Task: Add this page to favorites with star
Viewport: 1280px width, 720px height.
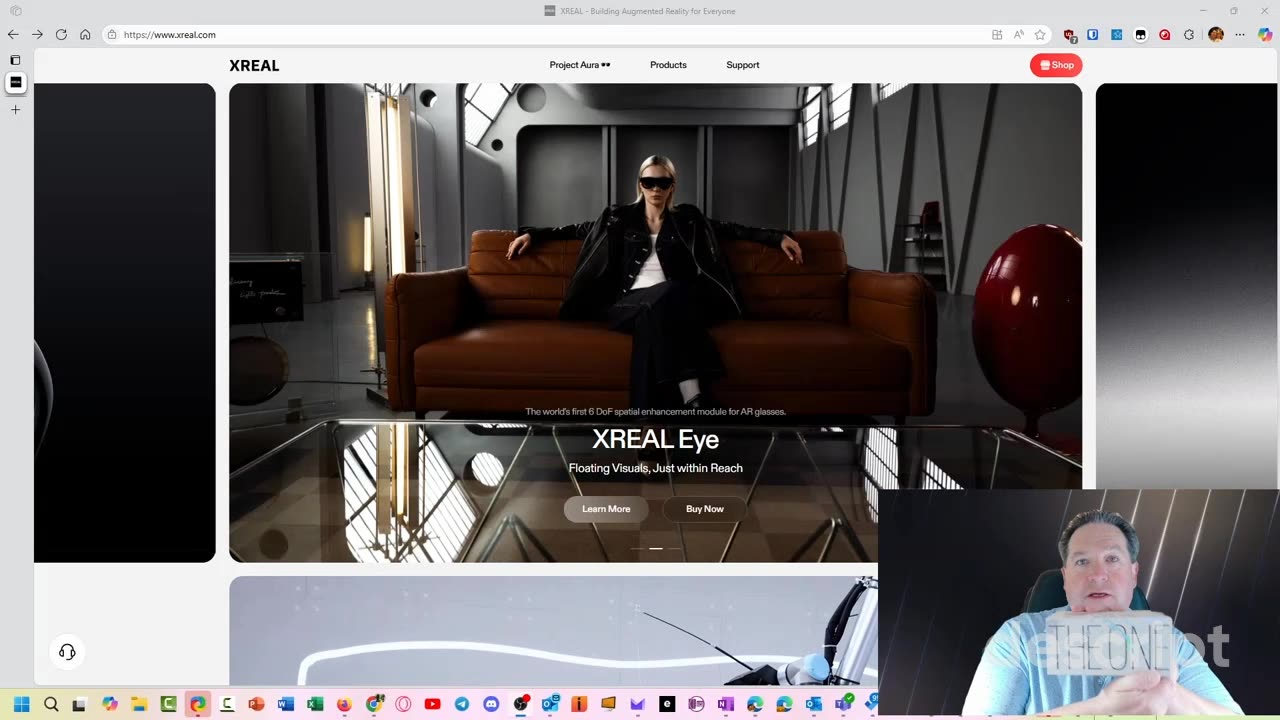Action: click(x=1040, y=34)
